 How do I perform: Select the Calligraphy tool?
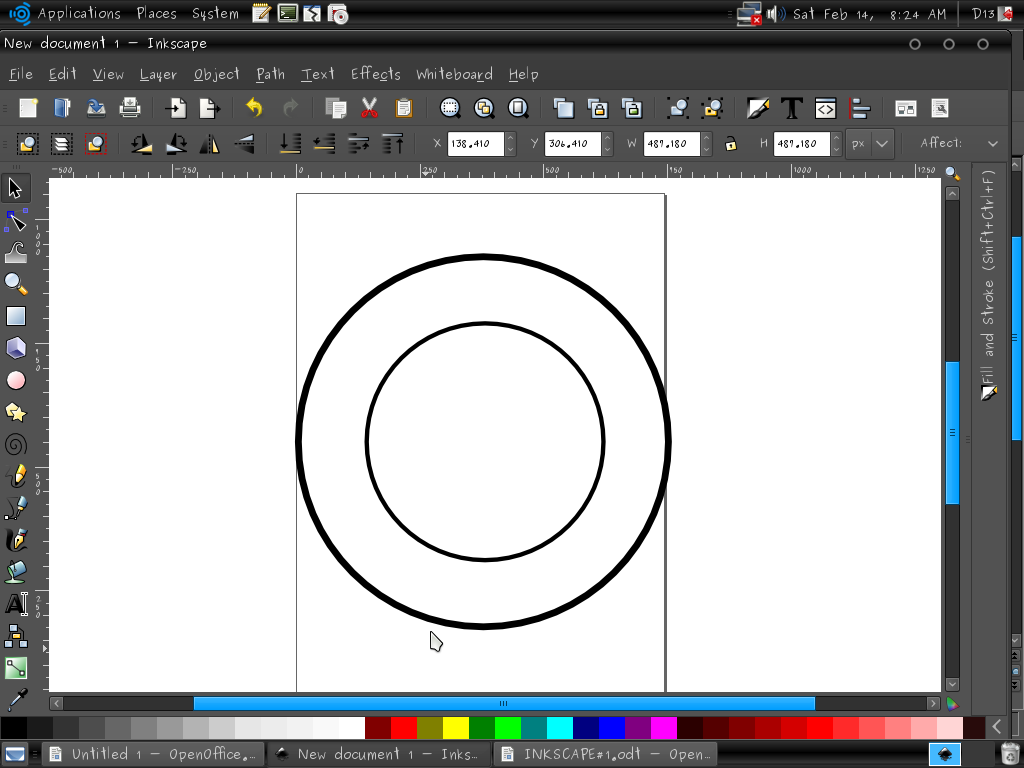tap(16, 540)
